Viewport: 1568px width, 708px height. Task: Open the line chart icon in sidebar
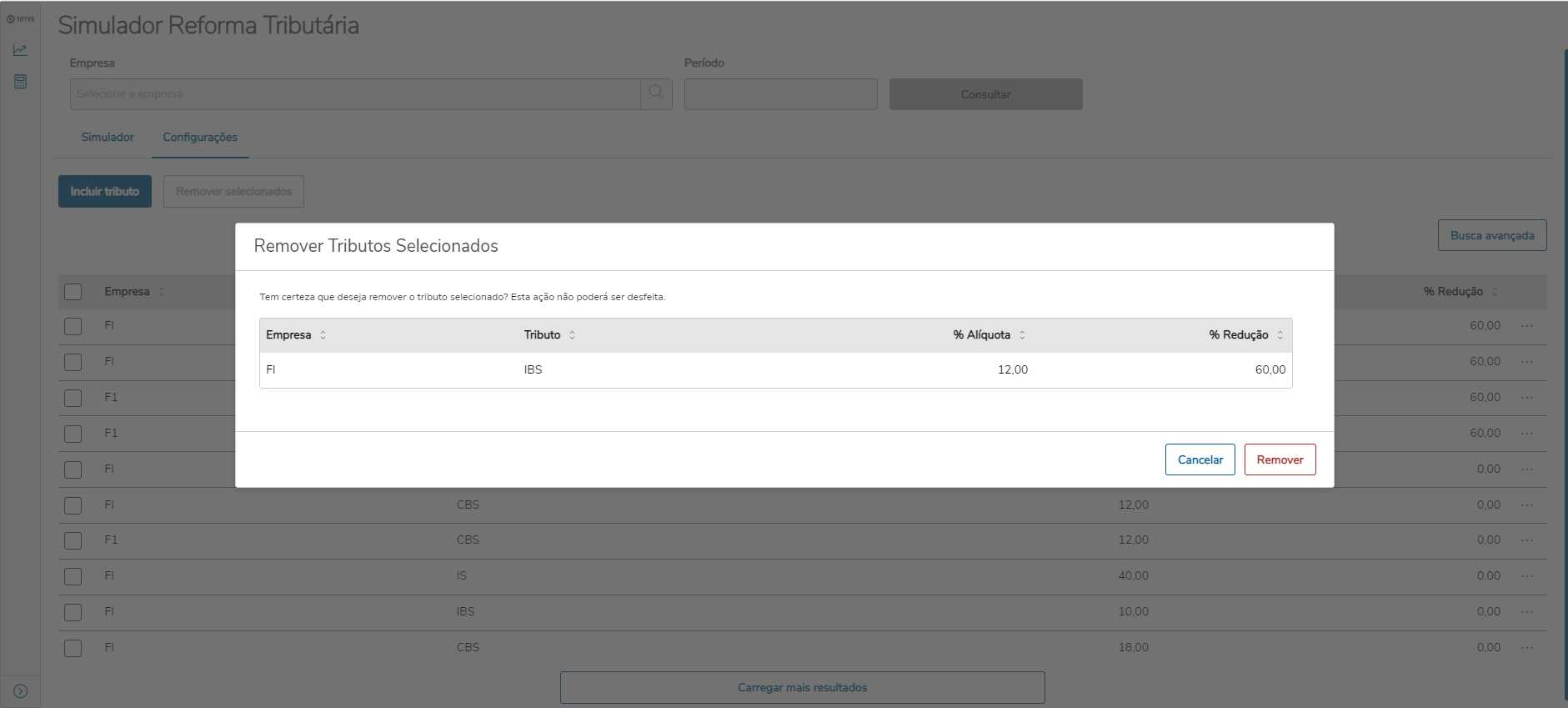(x=20, y=51)
